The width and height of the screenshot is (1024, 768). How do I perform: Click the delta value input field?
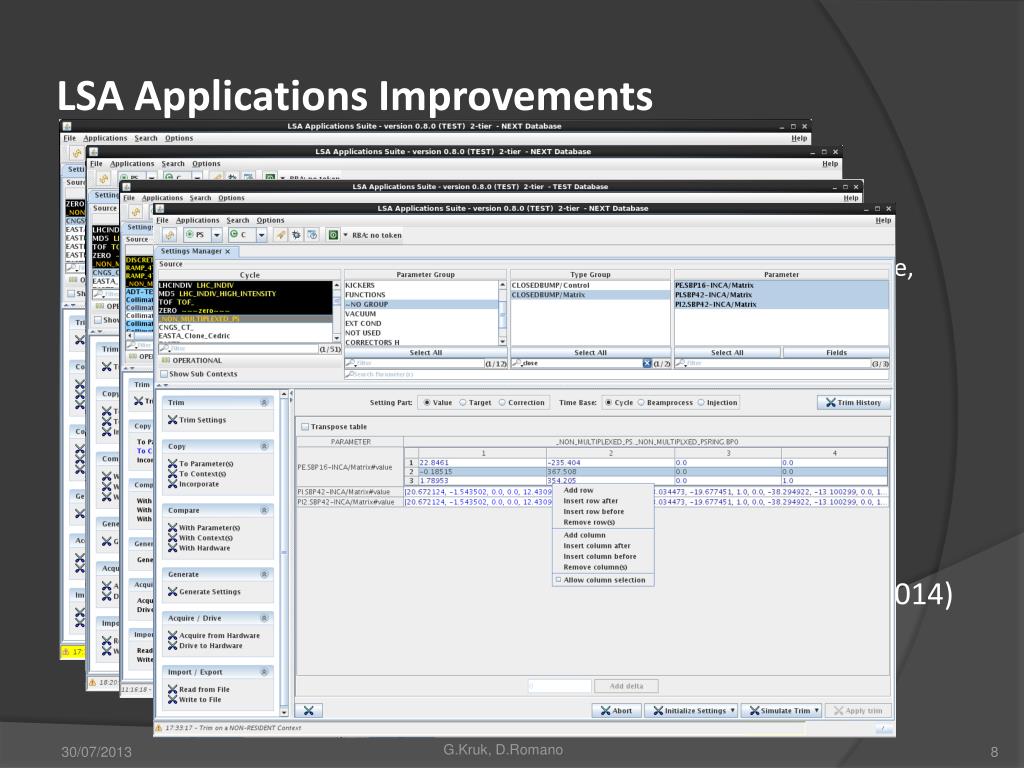pyautogui.click(x=560, y=686)
